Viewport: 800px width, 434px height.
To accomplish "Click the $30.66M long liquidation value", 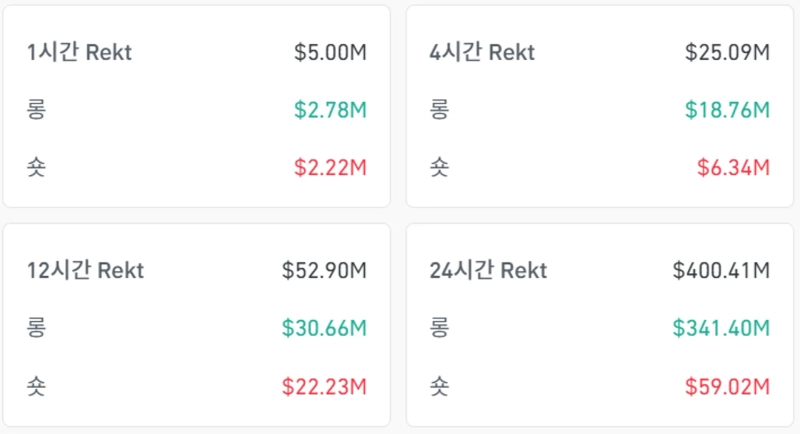I will click(324, 327).
